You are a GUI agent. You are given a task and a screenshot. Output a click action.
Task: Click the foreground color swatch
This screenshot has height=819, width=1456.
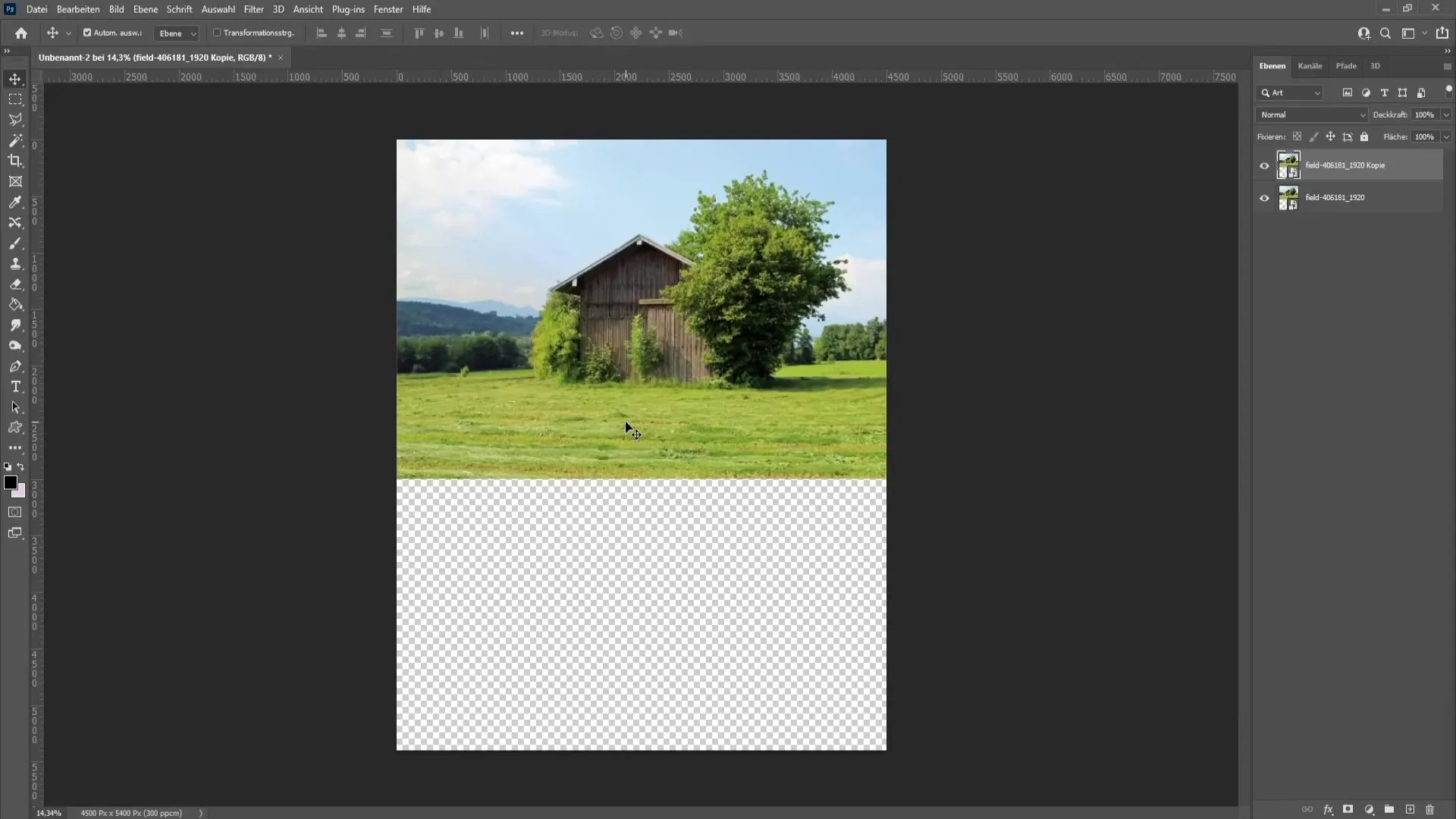11,482
